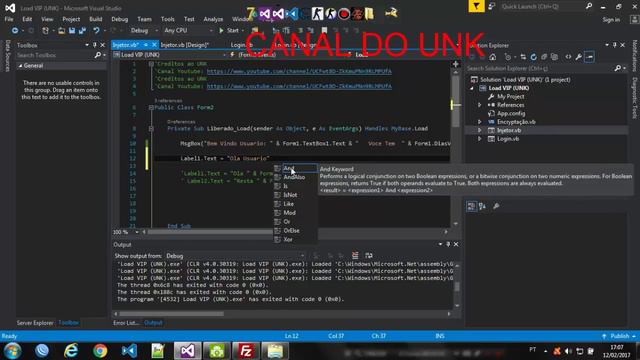640x360 pixels.
Task: Click the Start debugging button
Action: click(229, 31)
